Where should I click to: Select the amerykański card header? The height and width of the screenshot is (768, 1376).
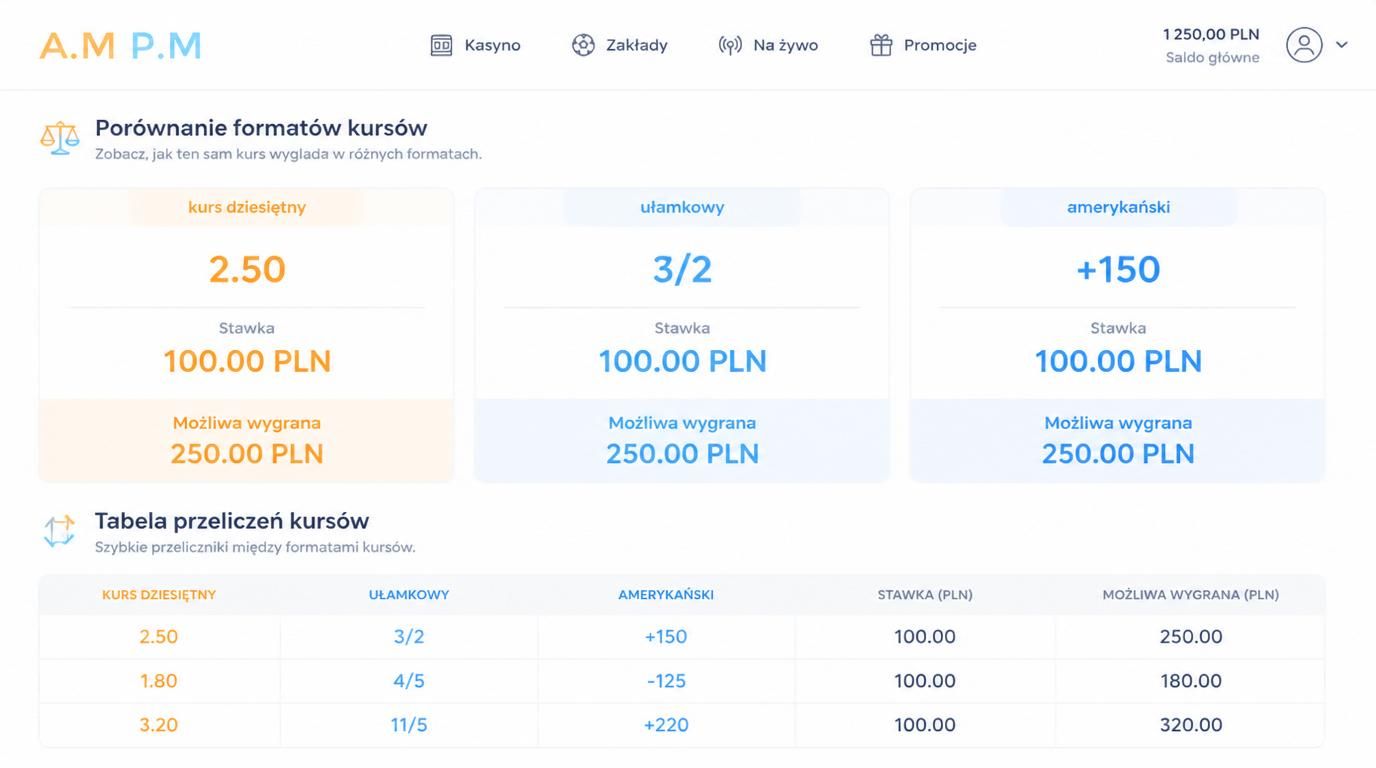pos(1118,207)
